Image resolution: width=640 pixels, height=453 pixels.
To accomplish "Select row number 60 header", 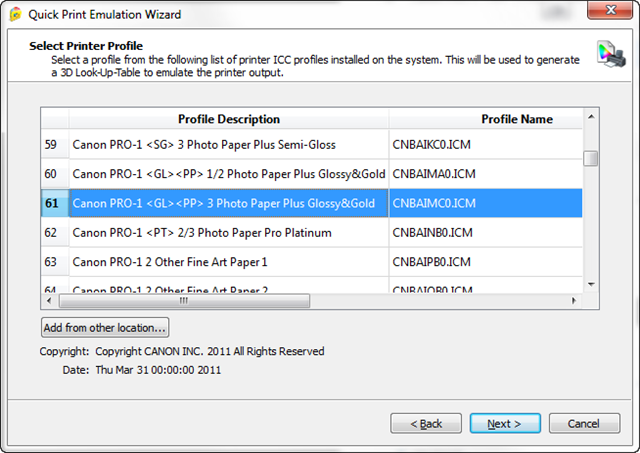I will (55, 174).
